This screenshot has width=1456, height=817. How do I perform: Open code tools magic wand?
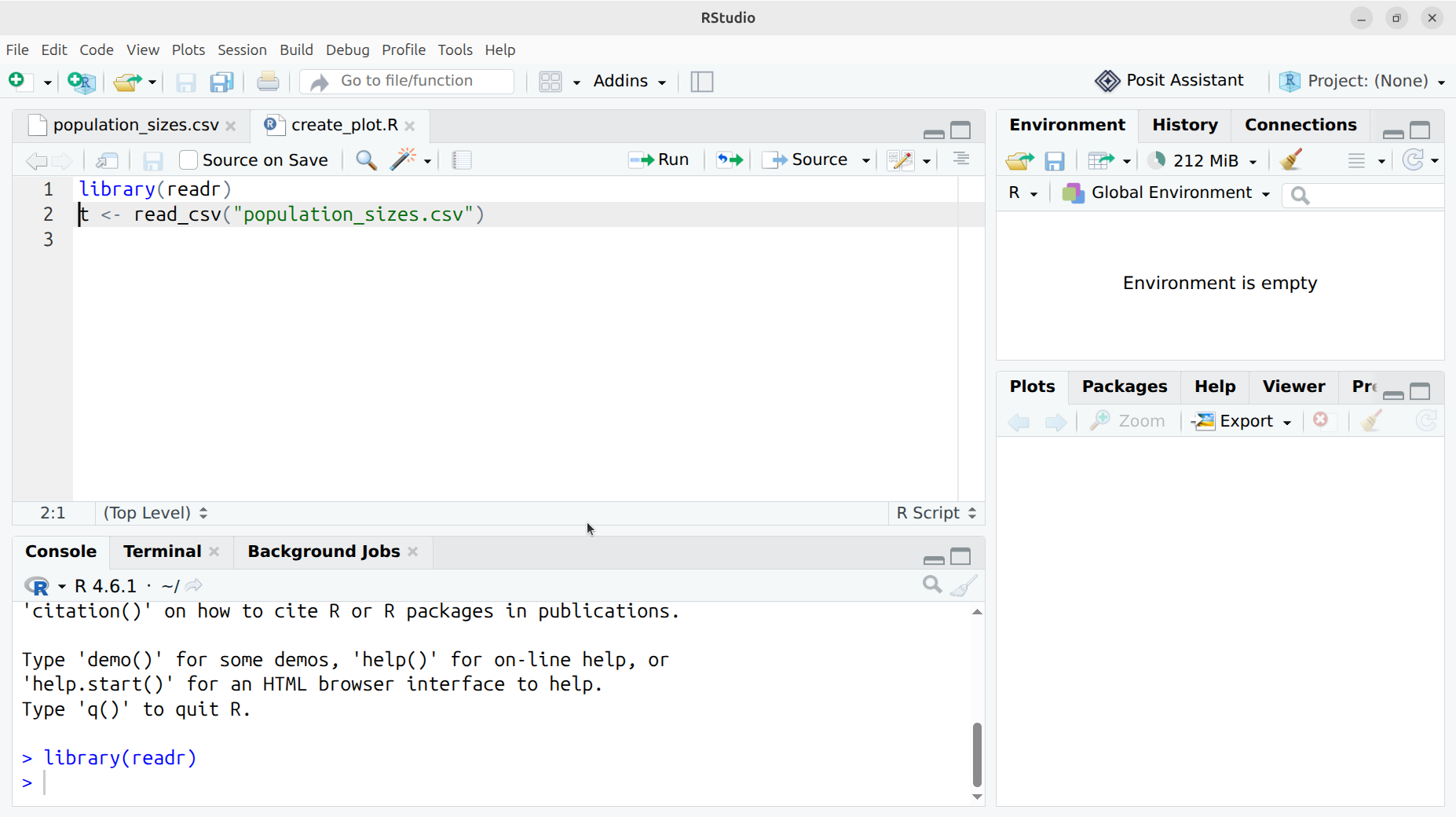click(403, 159)
